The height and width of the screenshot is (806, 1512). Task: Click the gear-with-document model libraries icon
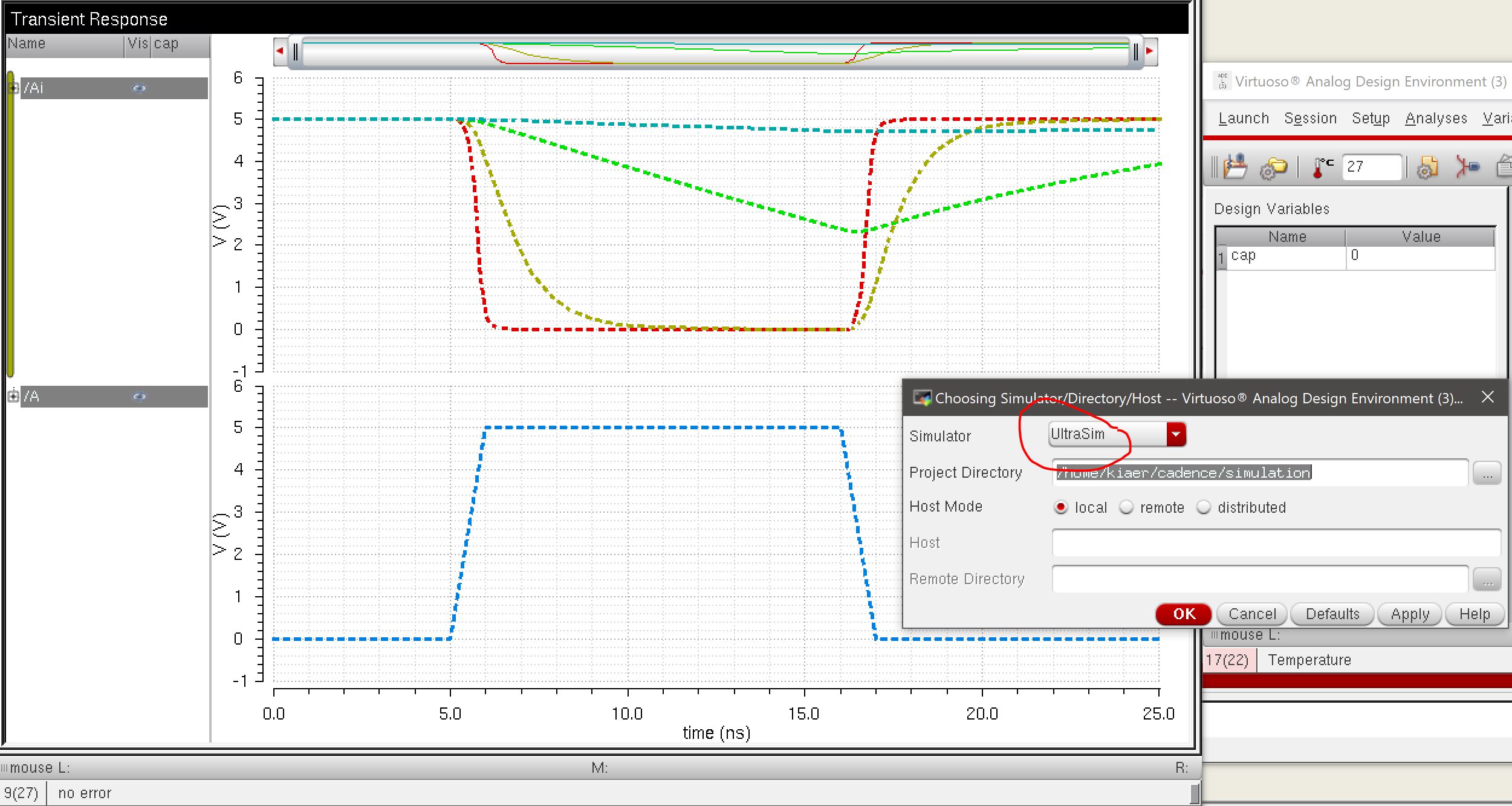point(1427,167)
